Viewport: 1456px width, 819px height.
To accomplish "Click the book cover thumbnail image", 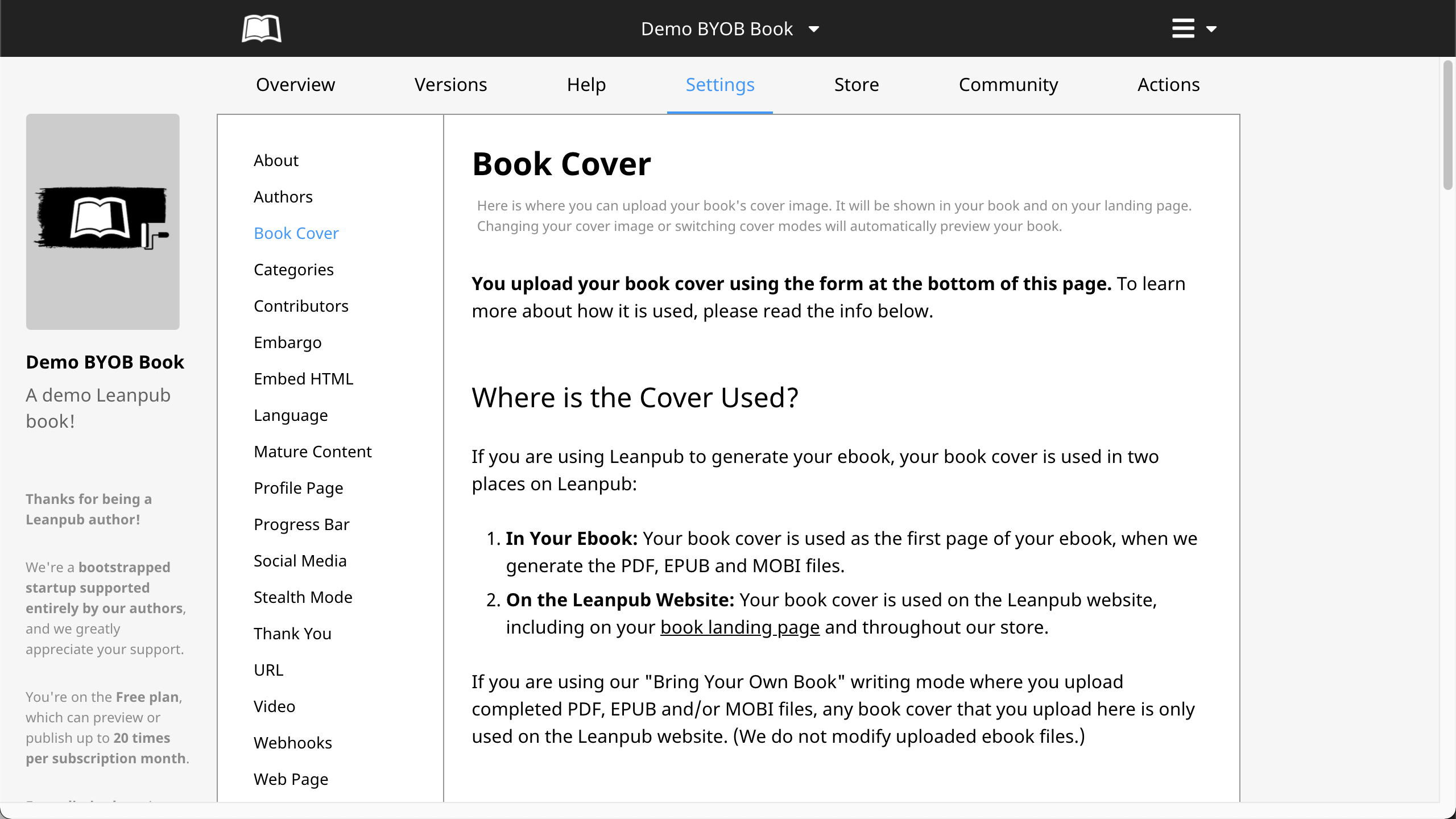I will tap(103, 222).
